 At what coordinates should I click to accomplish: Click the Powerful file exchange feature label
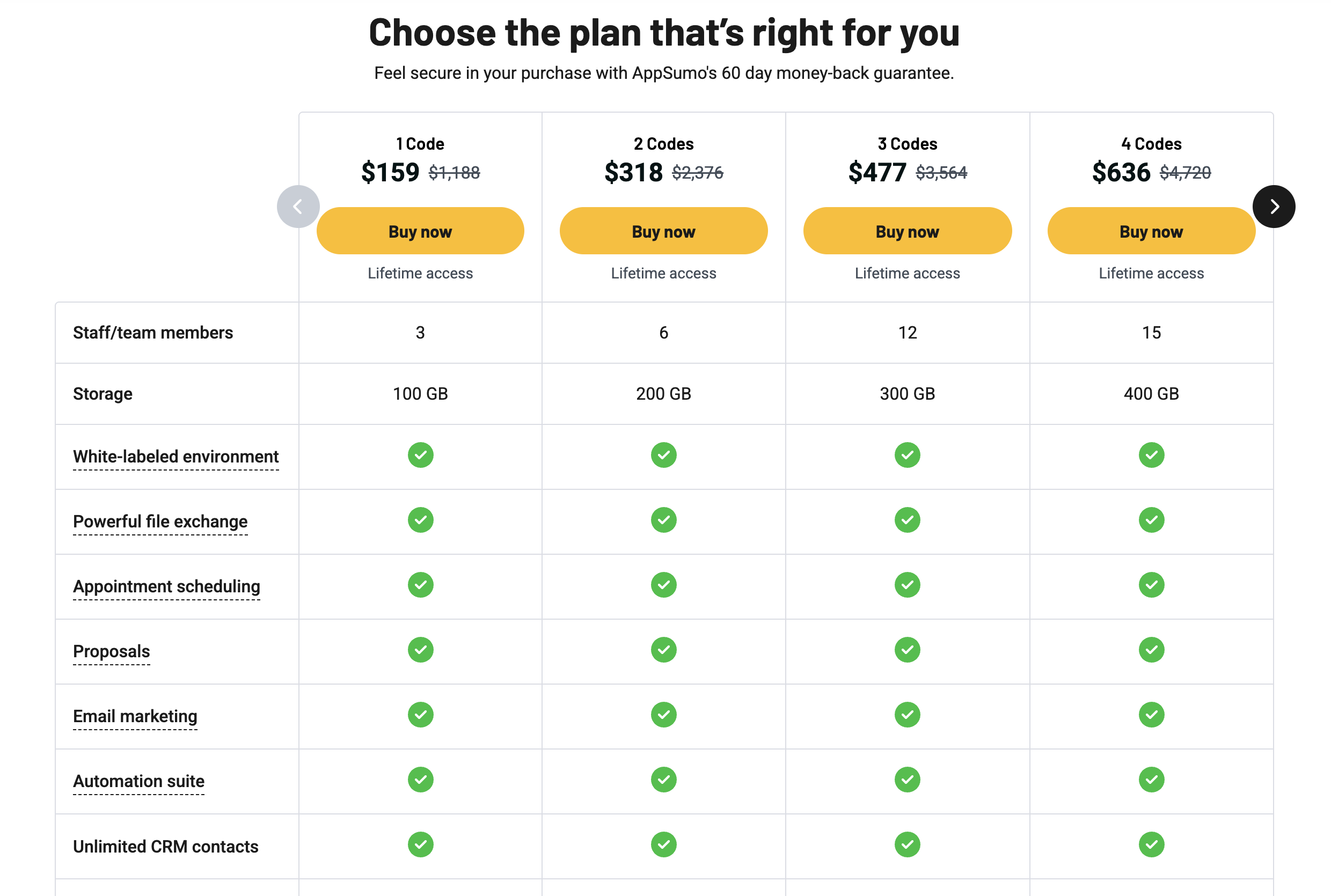(x=160, y=521)
